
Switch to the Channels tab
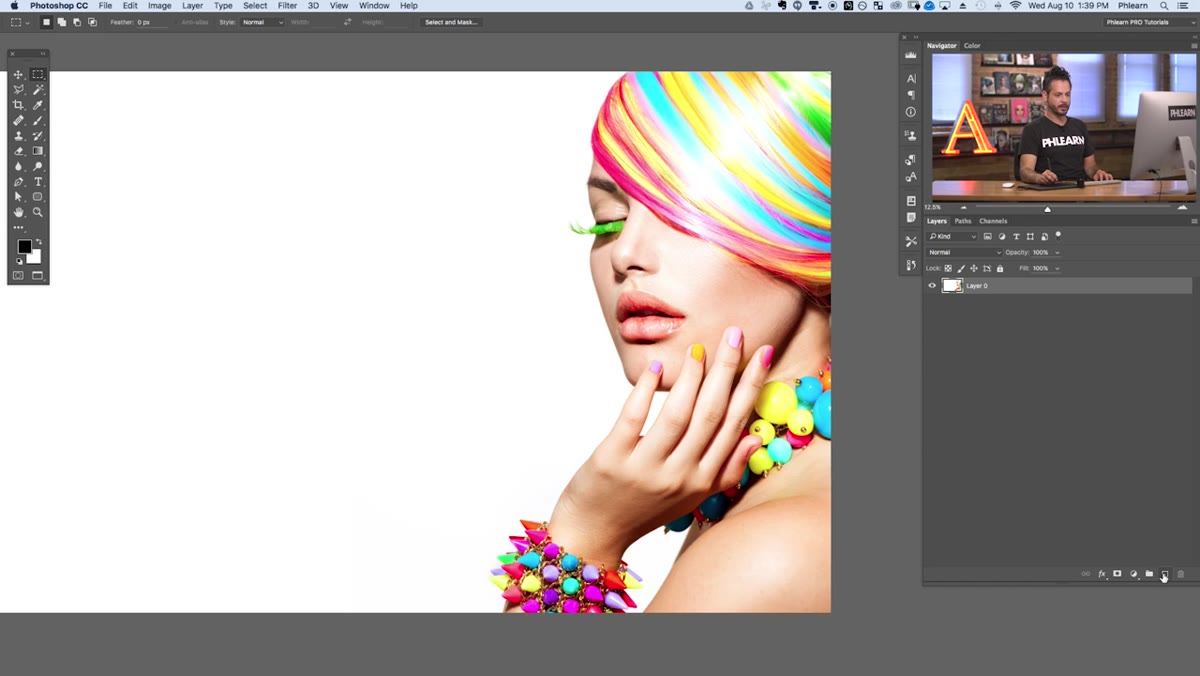[x=993, y=221]
